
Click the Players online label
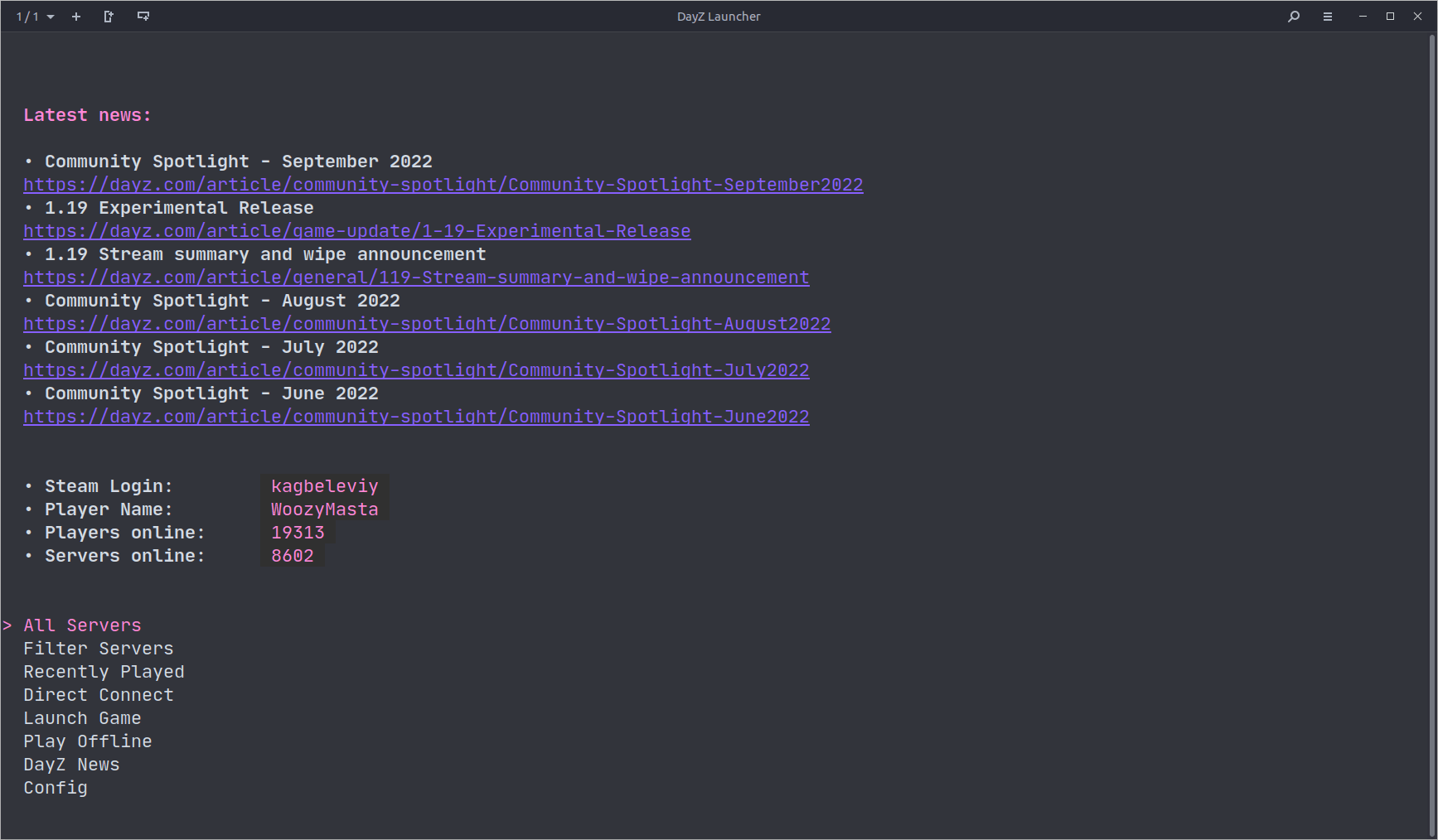point(125,533)
